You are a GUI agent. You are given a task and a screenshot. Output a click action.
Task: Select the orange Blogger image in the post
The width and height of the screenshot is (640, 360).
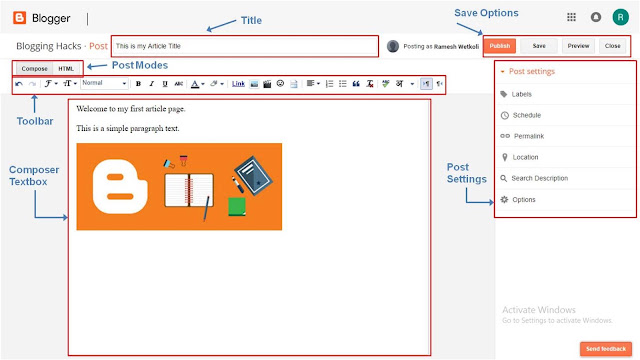coord(179,187)
